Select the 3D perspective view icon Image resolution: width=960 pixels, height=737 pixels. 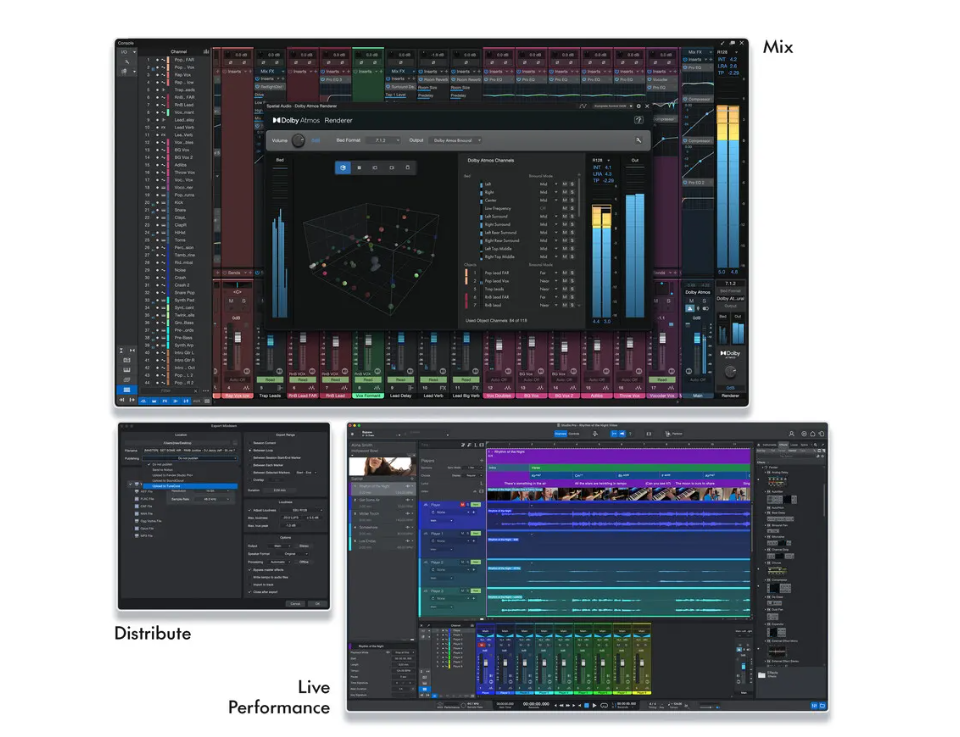[343, 168]
